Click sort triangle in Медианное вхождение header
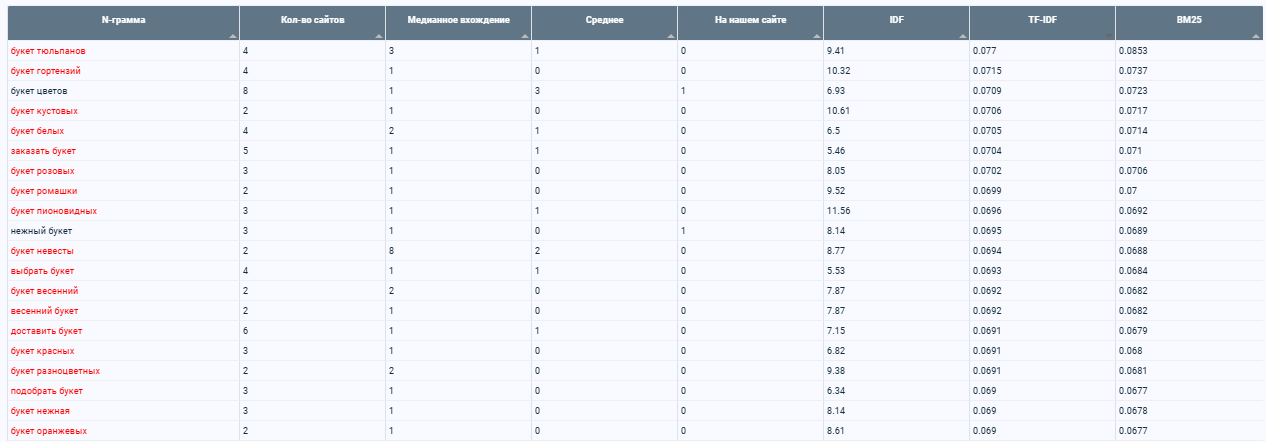Image resolution: width=1266 pixels, height=442 pixels. coord(525,37)
